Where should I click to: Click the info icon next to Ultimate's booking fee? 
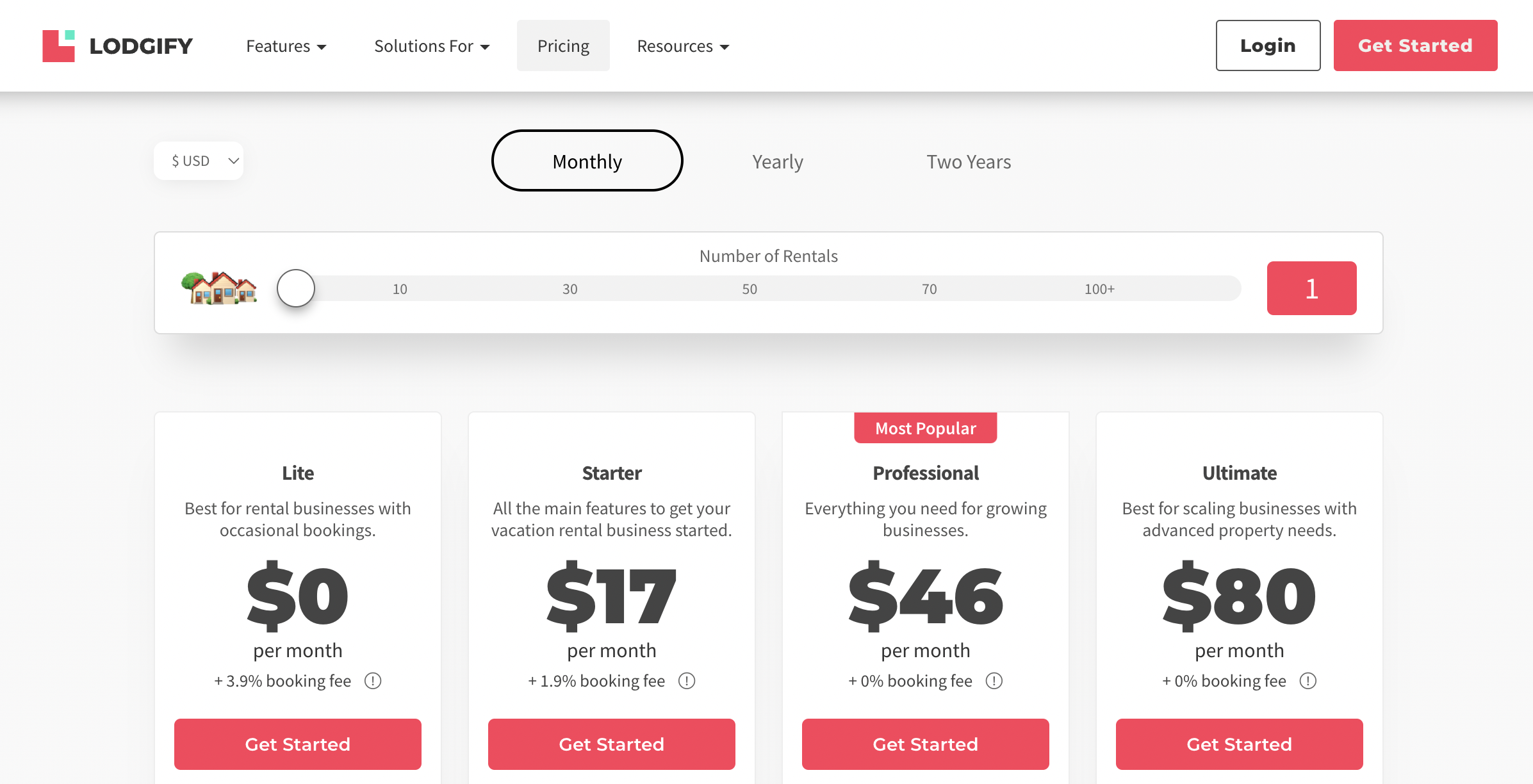point(1308,681)
